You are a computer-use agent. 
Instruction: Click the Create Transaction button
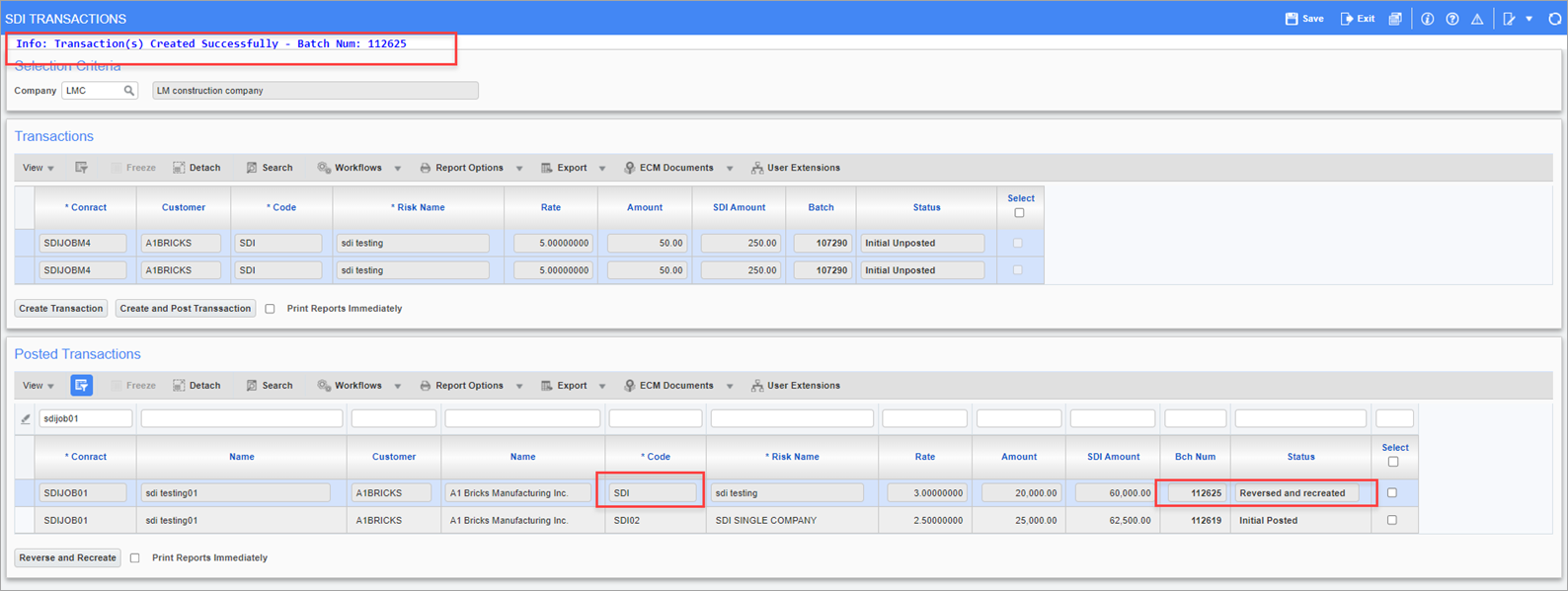tap(61, 309)
